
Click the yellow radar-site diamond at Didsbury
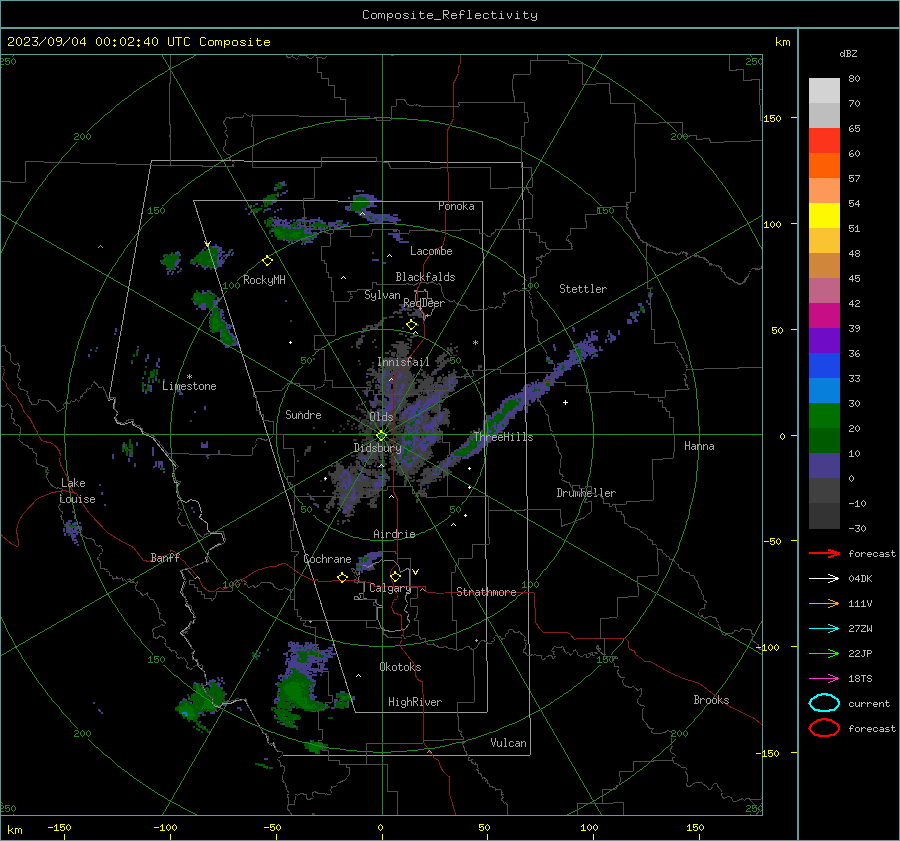381,436
